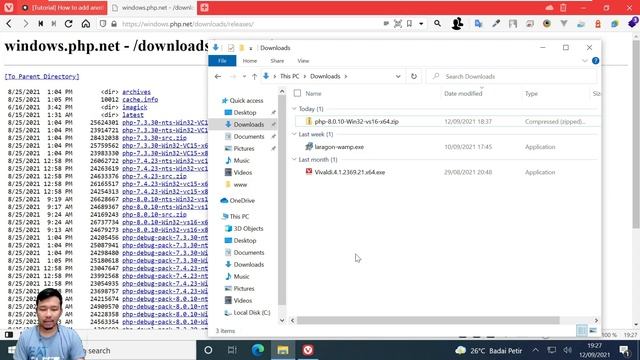This screenshot has height=360, width=640.
Task: Select Local Disk (C:) in navigation pane
Action: tap(251, 313)
